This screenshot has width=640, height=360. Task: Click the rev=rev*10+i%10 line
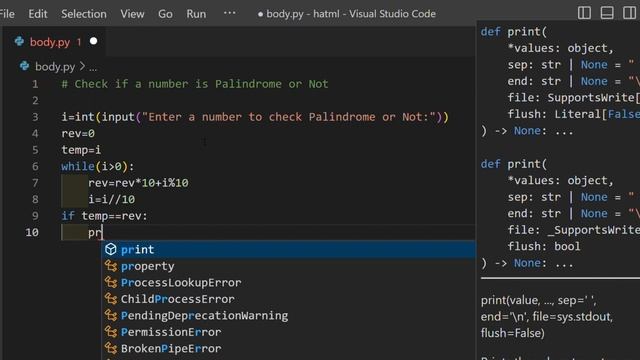138,183
